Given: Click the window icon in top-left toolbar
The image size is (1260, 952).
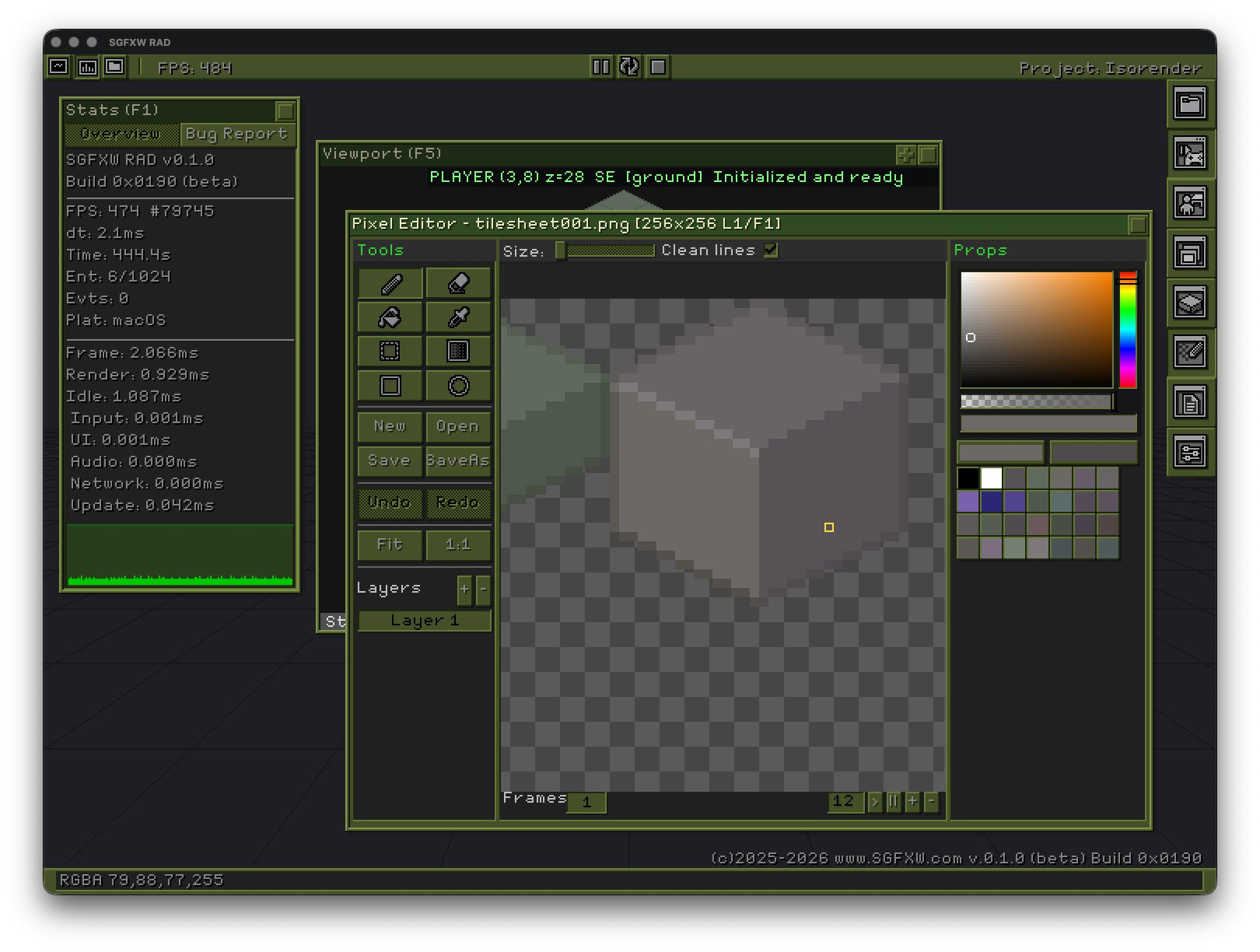Looking at the screenshot, I should [115, 67].
